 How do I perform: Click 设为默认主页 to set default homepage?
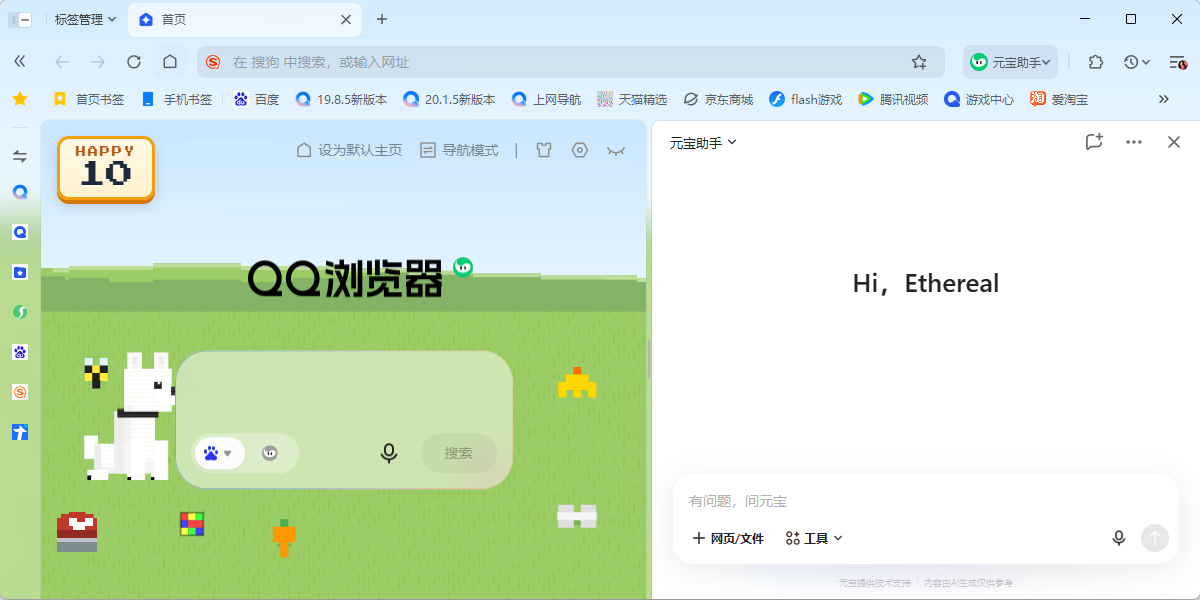point(349,150)
